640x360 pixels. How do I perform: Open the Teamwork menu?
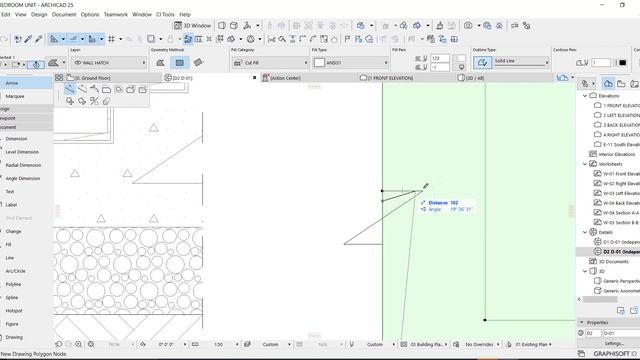click(x=116, y=14)
